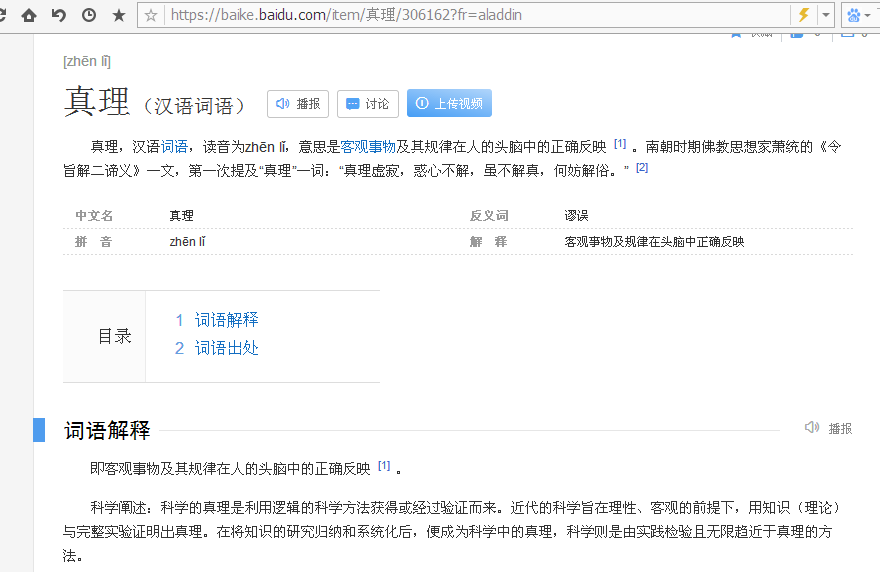Click 客观事物及规律在头脑中正确反映 definition text
This screenshot has width=880, height=572.
654,242
